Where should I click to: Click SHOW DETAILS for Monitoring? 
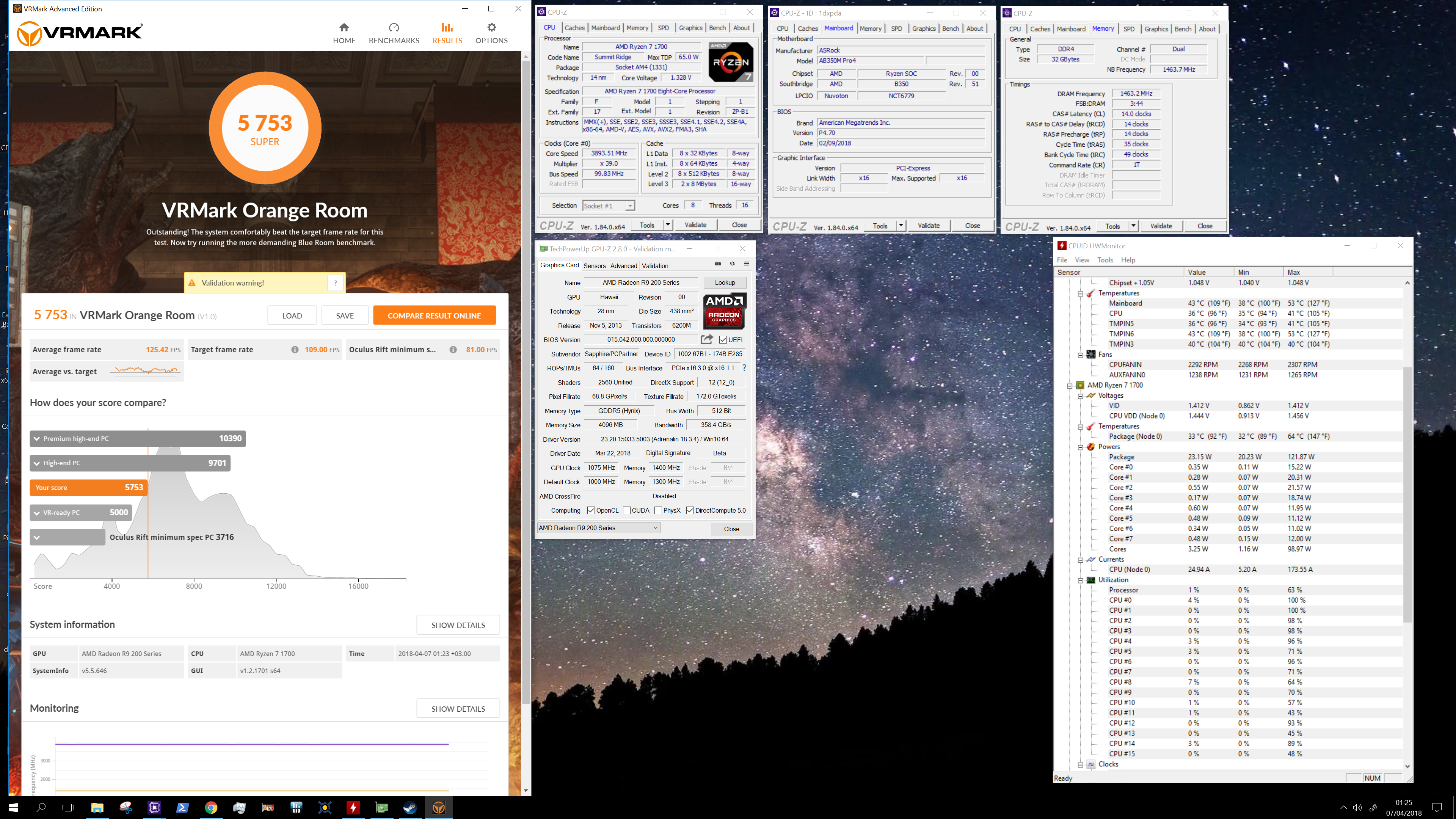point(458,708)
